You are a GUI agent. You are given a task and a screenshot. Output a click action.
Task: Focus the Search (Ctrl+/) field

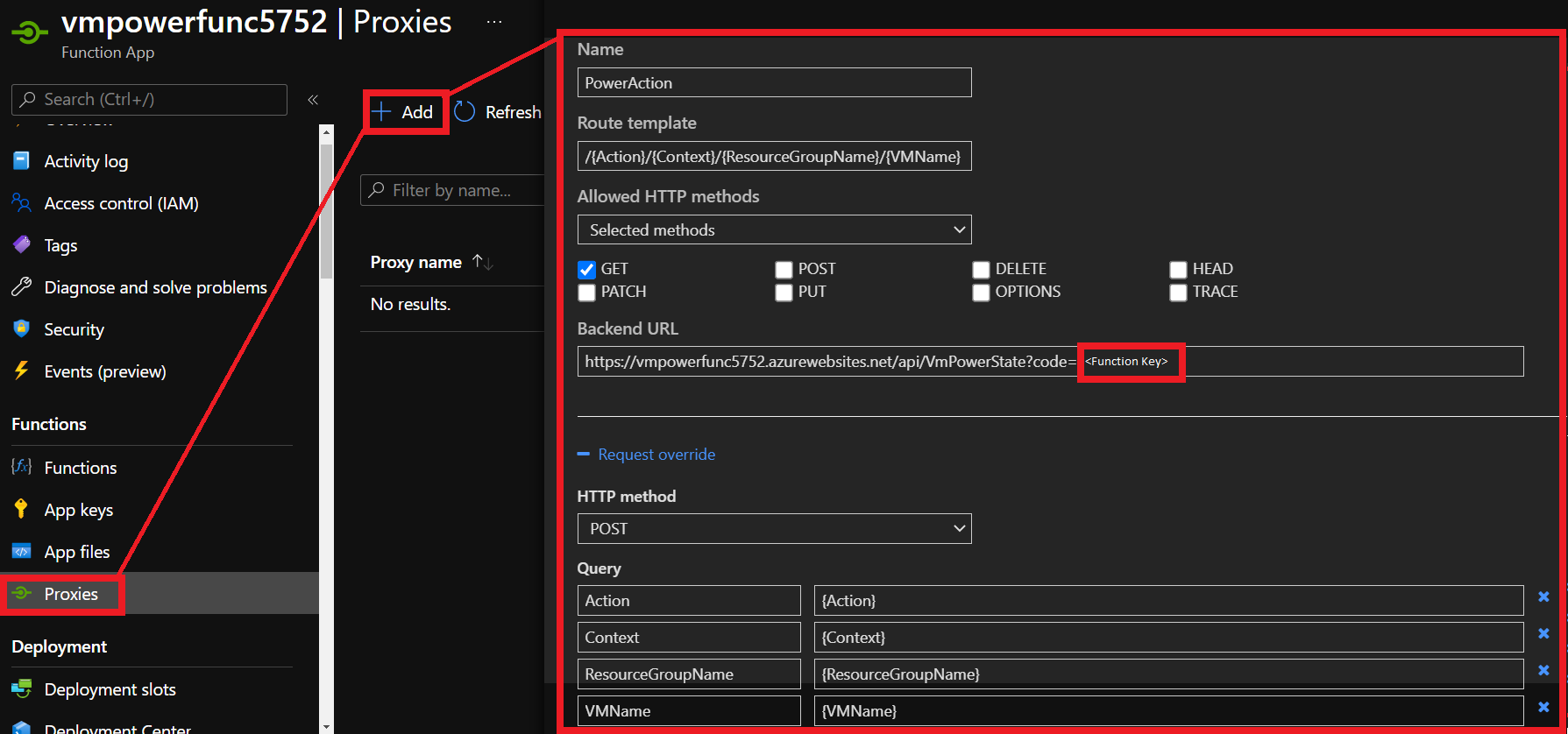pyautogui.click(x=149, y=99)
